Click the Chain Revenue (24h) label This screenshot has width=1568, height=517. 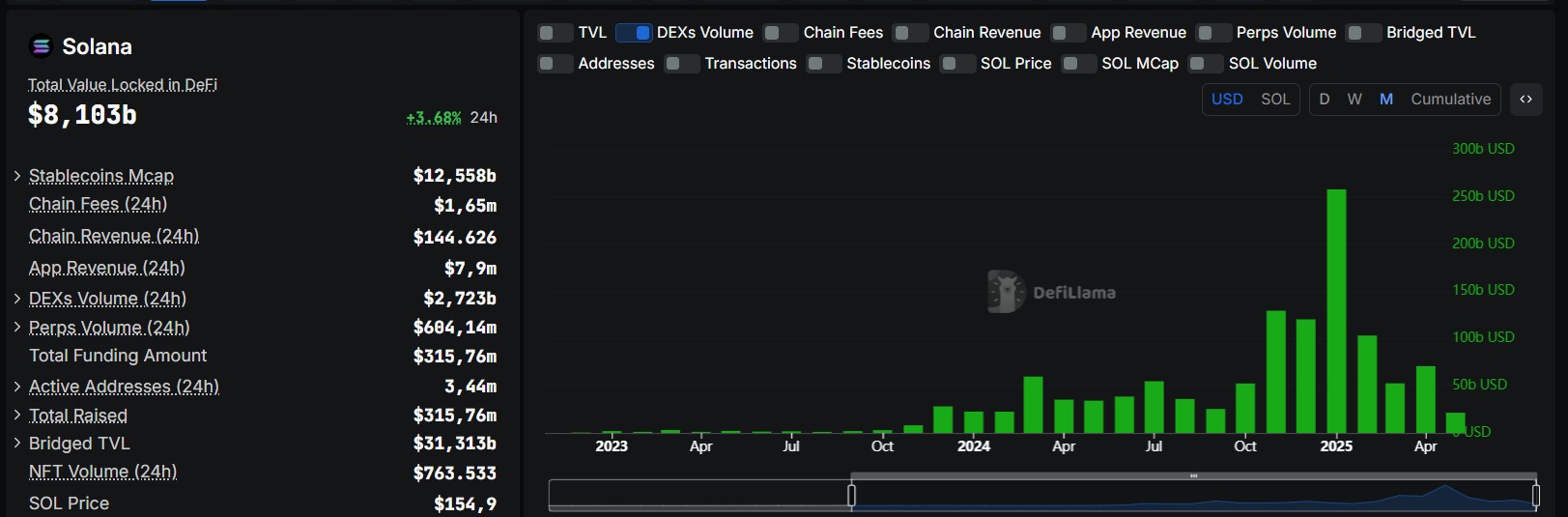[x=114, y=236]
